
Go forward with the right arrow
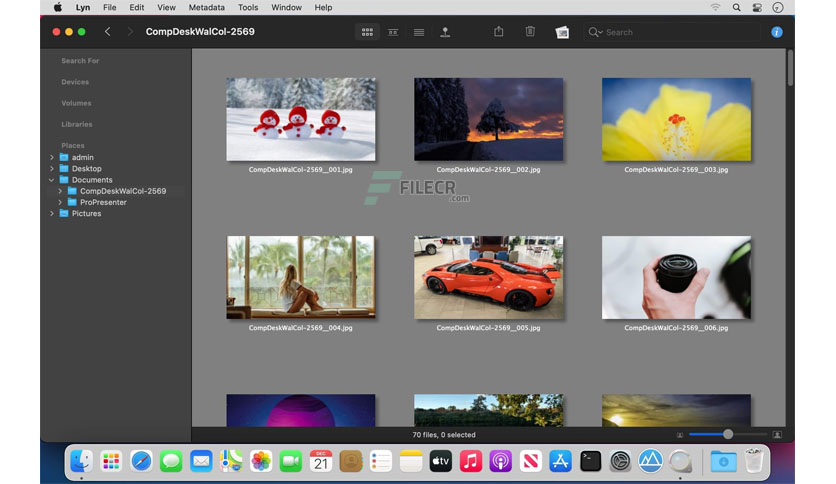coord(130,31)
